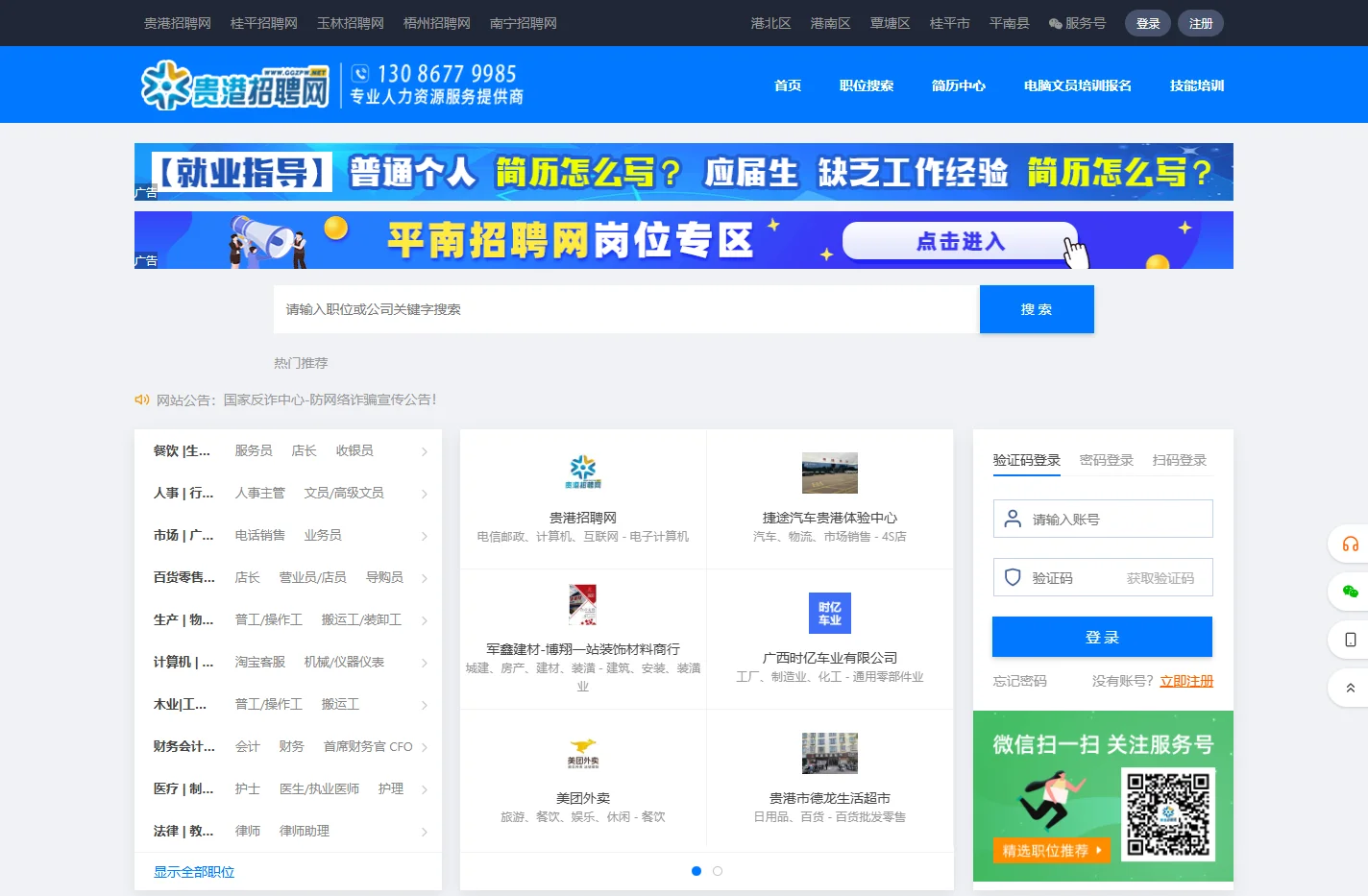Screen dimensions: 1368x896
Task: Expand the 财务会计 category arrow
Action: coord(425,747)
